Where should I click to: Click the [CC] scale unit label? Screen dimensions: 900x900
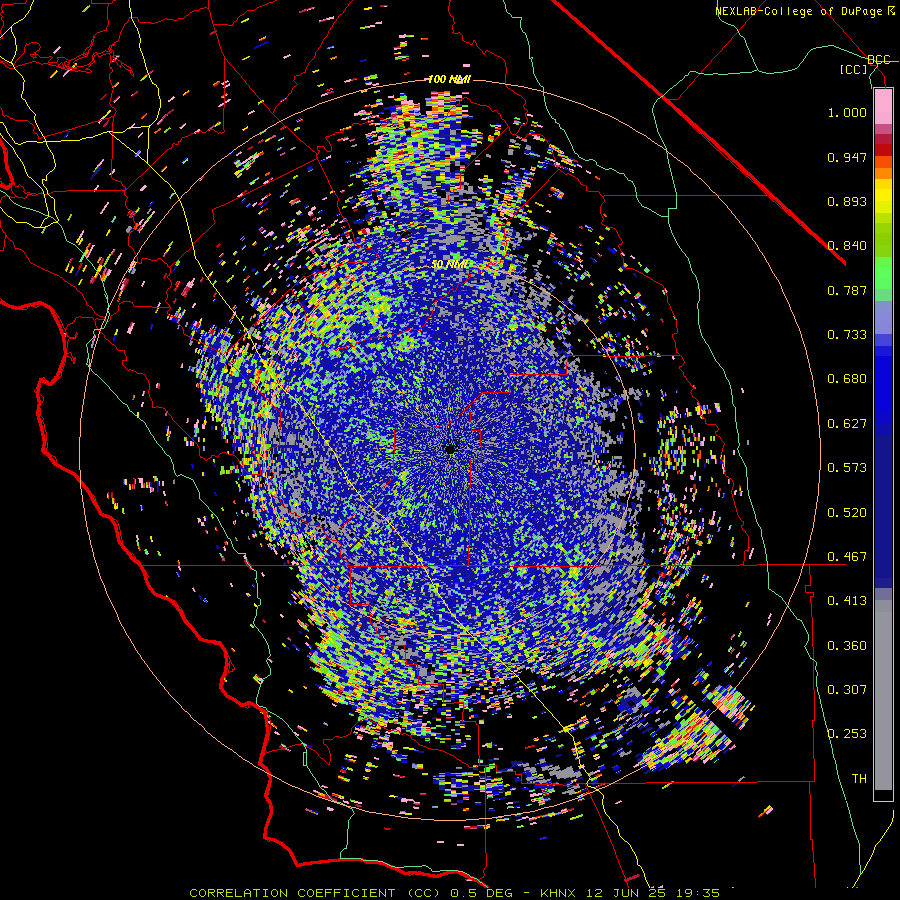tap(854, 69)
